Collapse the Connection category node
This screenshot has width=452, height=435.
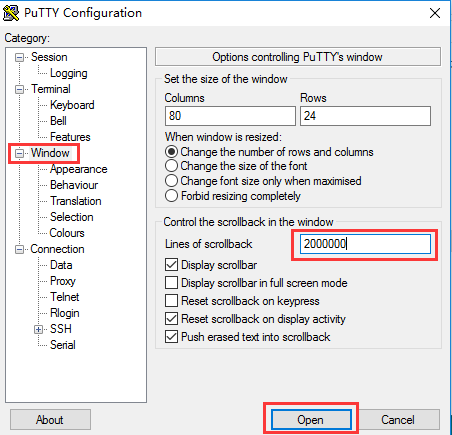(x=20, y=249)
